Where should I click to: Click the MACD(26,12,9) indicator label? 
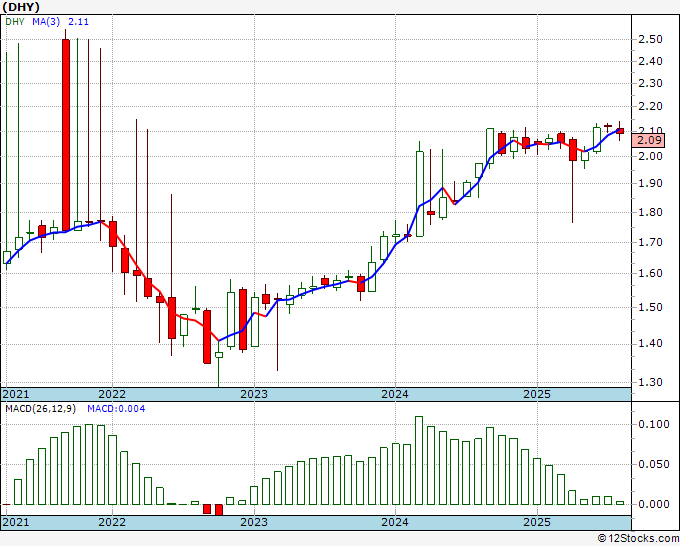pos(41,409)
